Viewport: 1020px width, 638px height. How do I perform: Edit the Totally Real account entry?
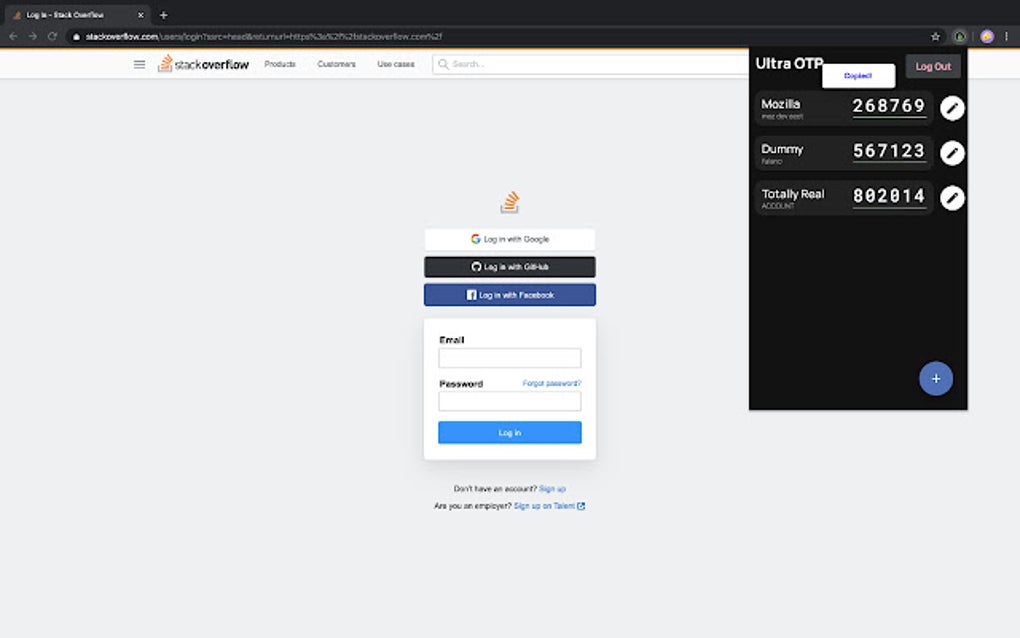pyautogui.click(x=952, y=198)
